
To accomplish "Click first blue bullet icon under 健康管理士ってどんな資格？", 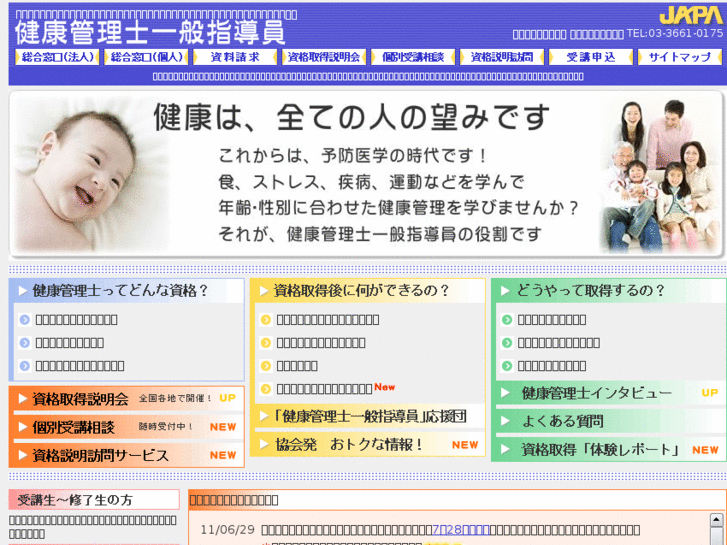I will 25,320.
